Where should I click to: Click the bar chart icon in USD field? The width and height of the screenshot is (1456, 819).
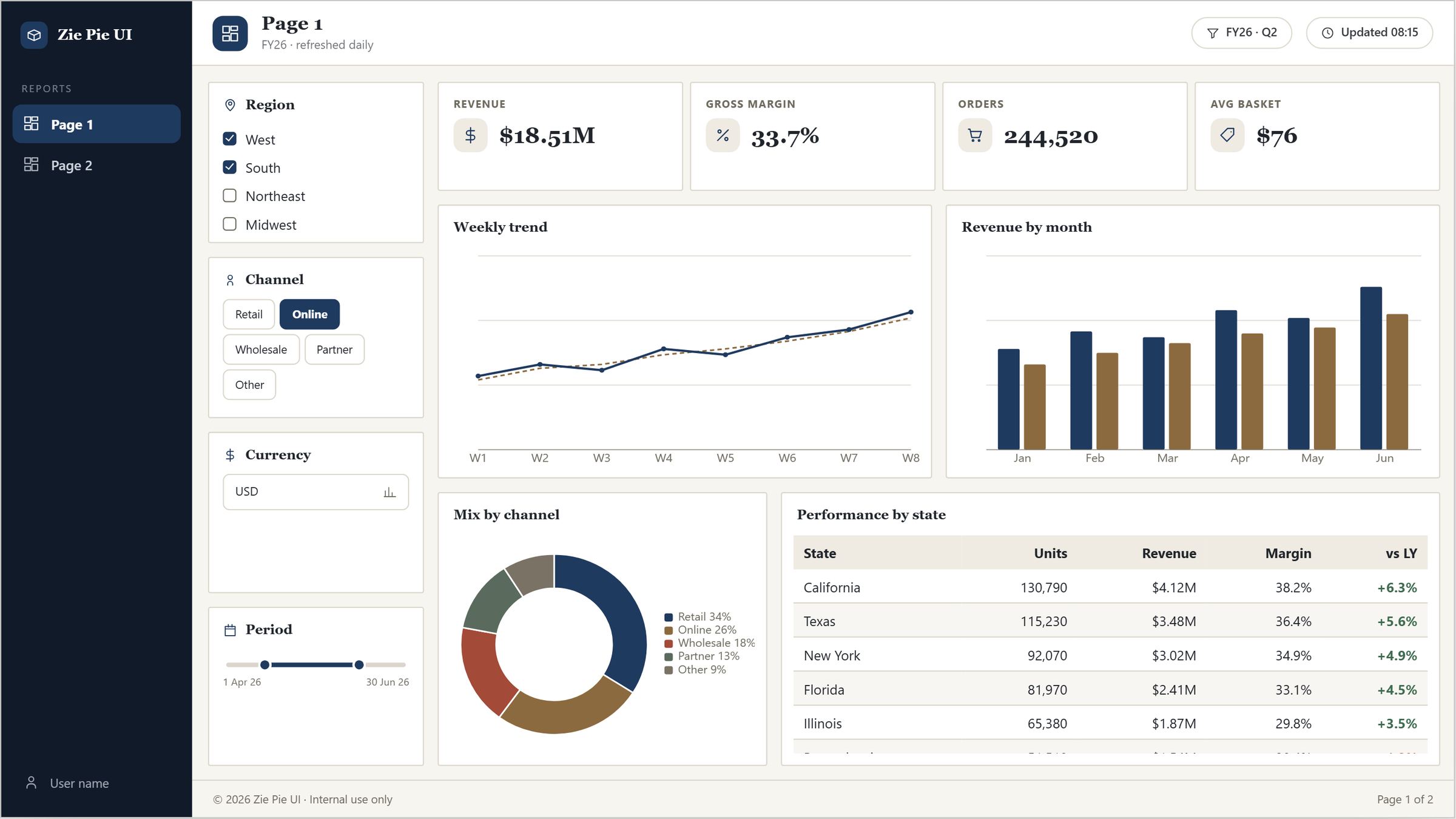[389, 492]
